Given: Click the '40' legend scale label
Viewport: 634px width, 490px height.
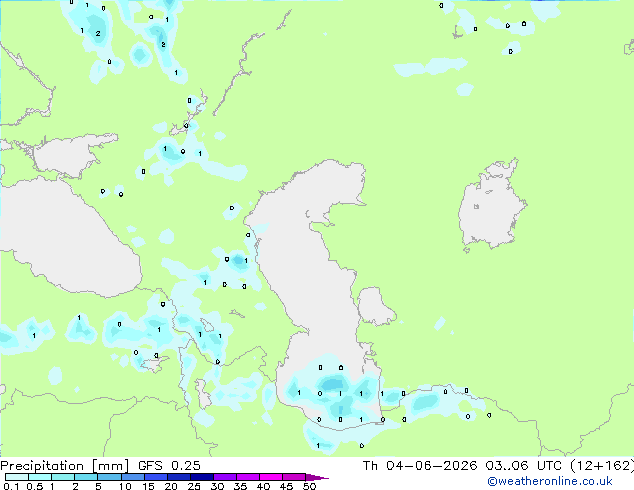Looking at the screenshot, I should pos(263,486).
